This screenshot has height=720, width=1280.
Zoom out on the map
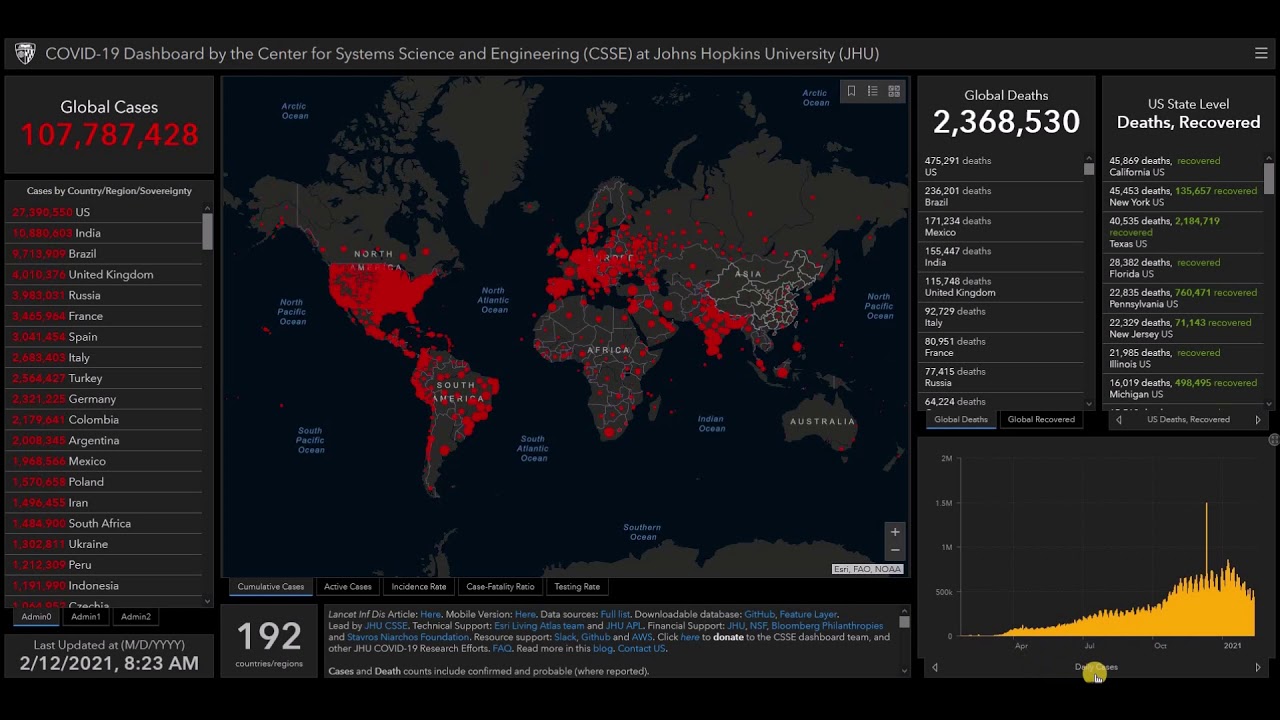click(x=895, y=550)
